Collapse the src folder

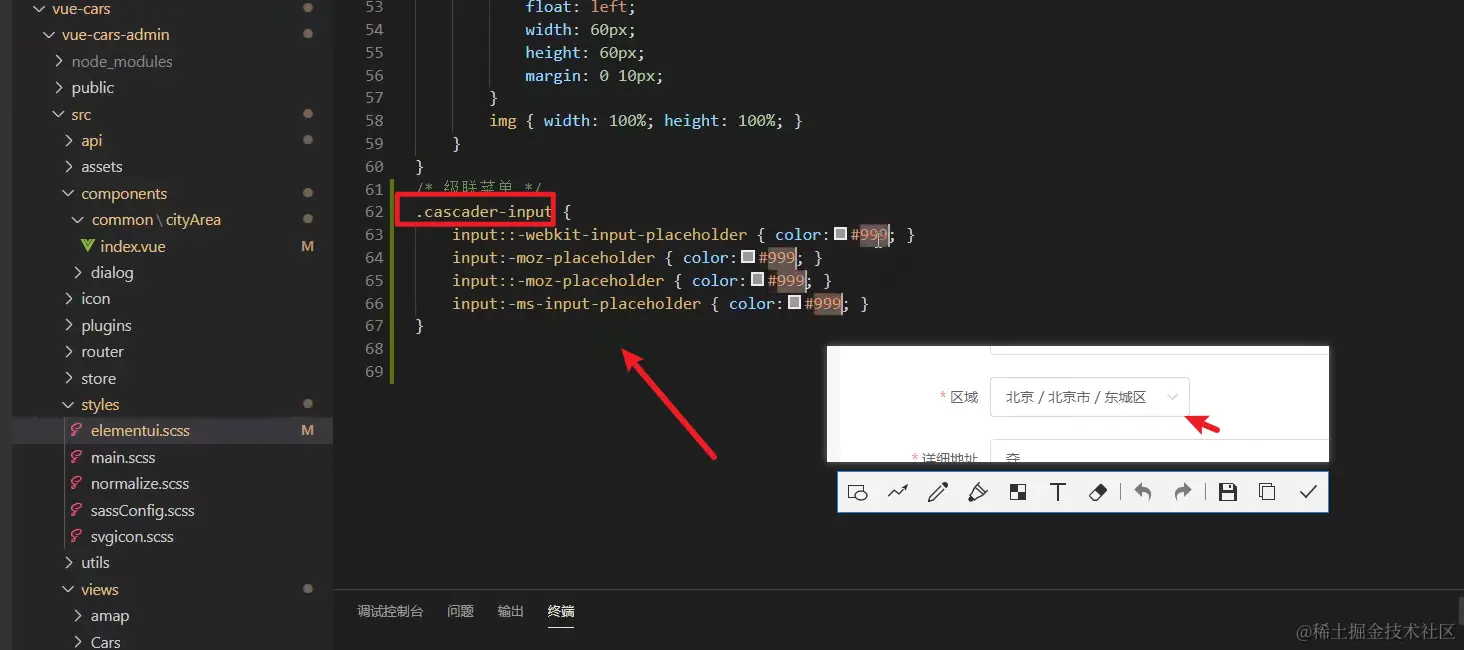[59, 114]
